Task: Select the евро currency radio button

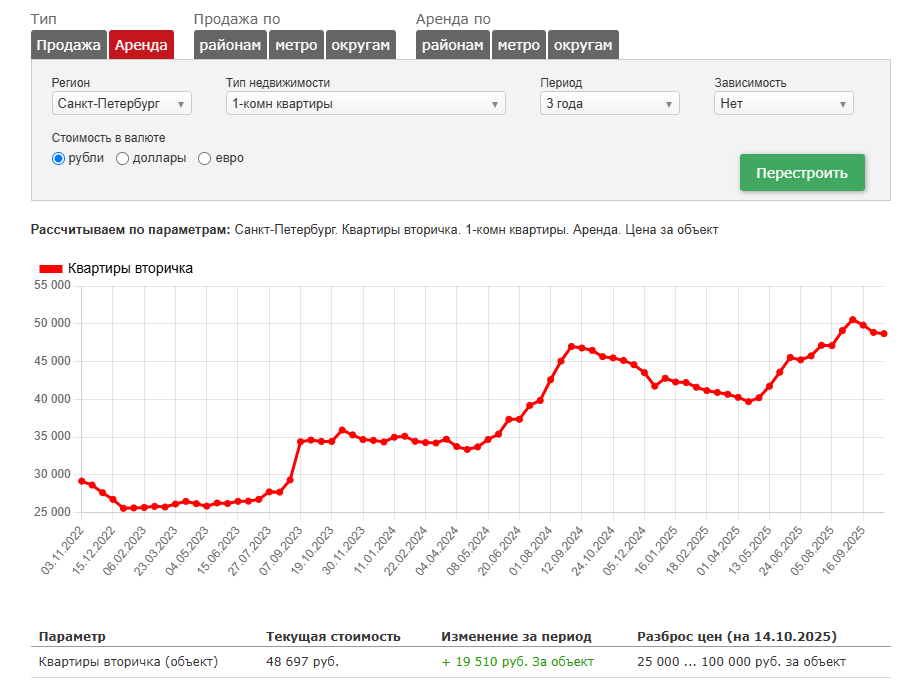Action: (205, 158)
